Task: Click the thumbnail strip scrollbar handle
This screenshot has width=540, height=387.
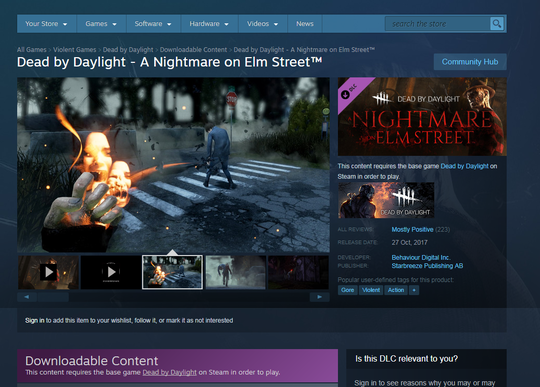Action: [x=53, y=297]
